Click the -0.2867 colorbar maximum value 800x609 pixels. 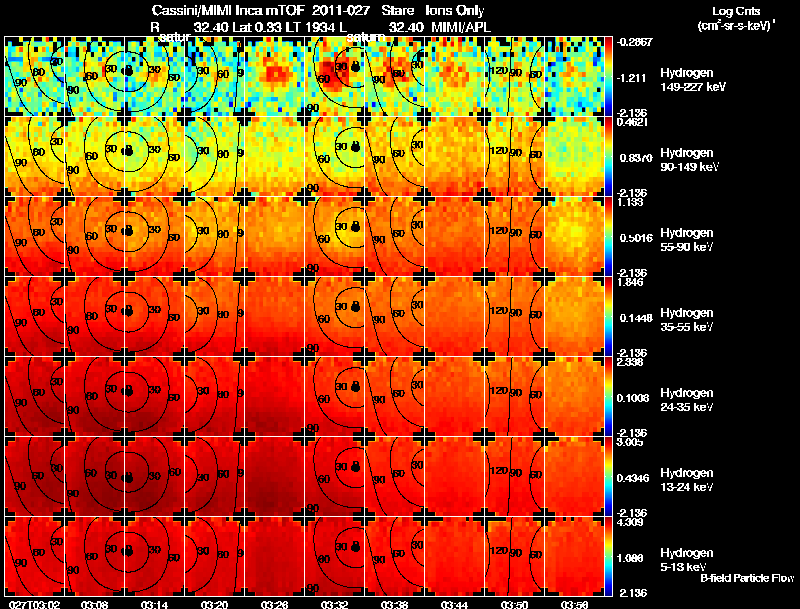(634, 42)
